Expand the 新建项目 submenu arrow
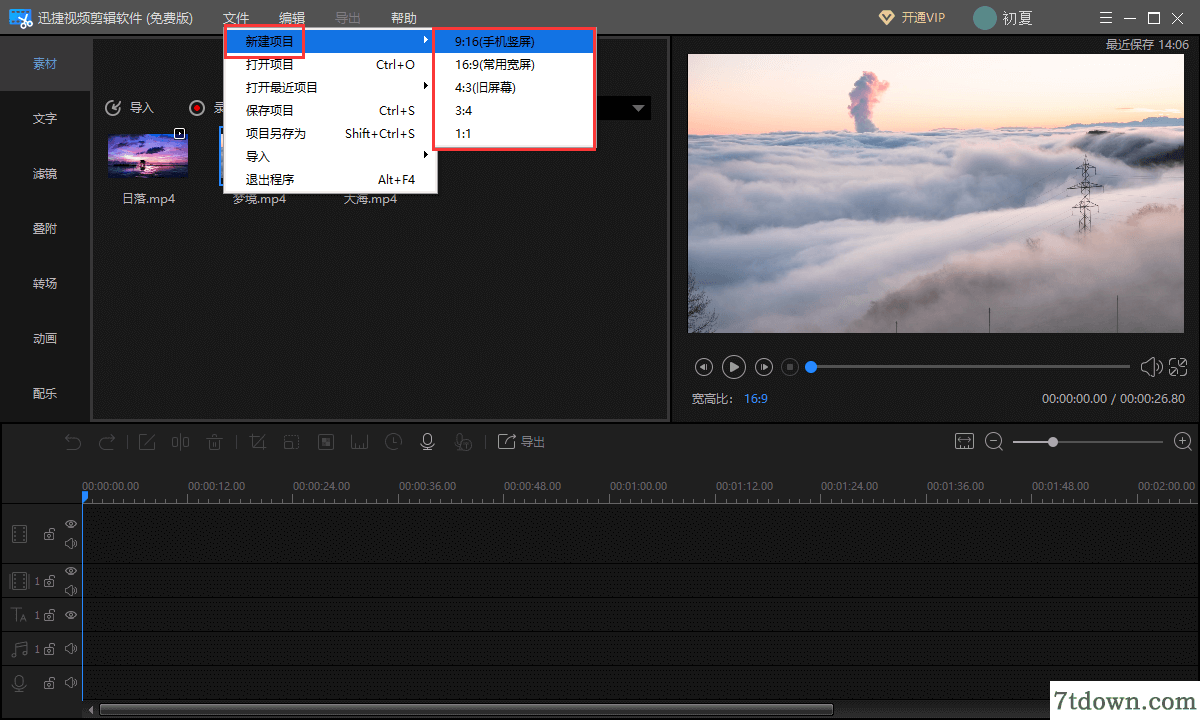1200x720 pixels. pyautogui.click(x=426, y=40)
